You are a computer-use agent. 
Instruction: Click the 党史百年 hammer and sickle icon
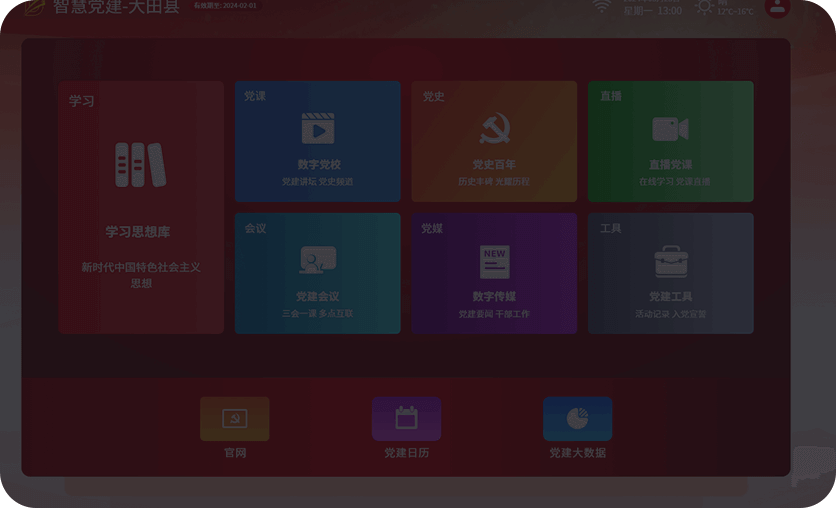click(494, 129)
